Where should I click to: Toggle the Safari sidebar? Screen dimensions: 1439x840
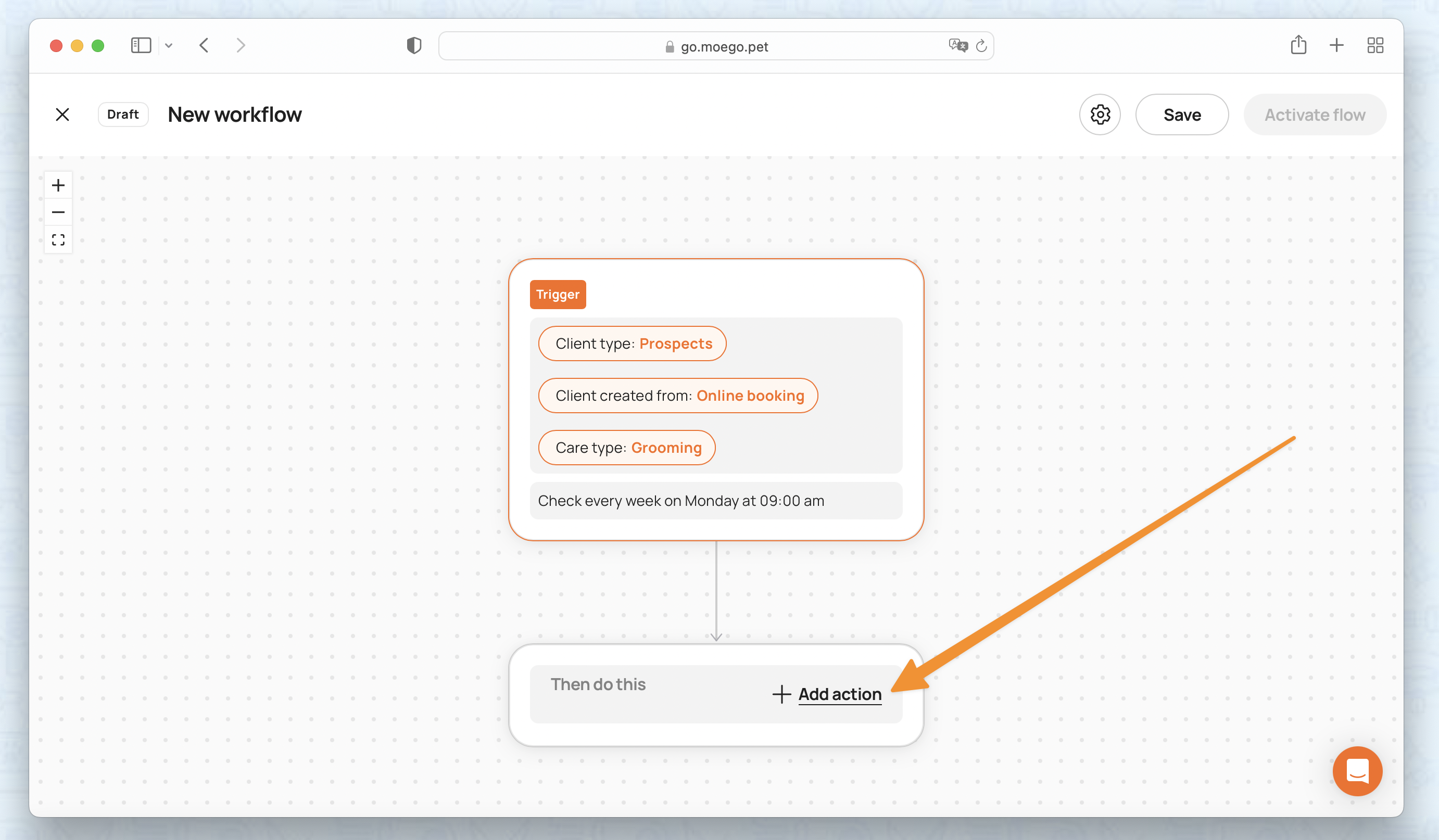(141, 45)
